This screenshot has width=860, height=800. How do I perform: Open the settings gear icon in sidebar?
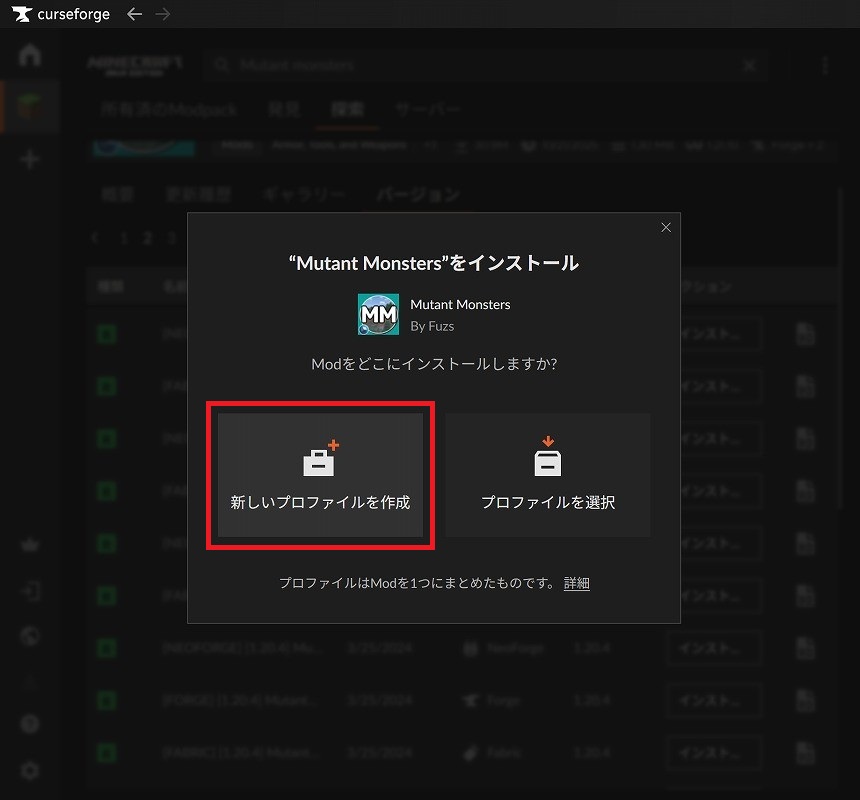[30, 770]
